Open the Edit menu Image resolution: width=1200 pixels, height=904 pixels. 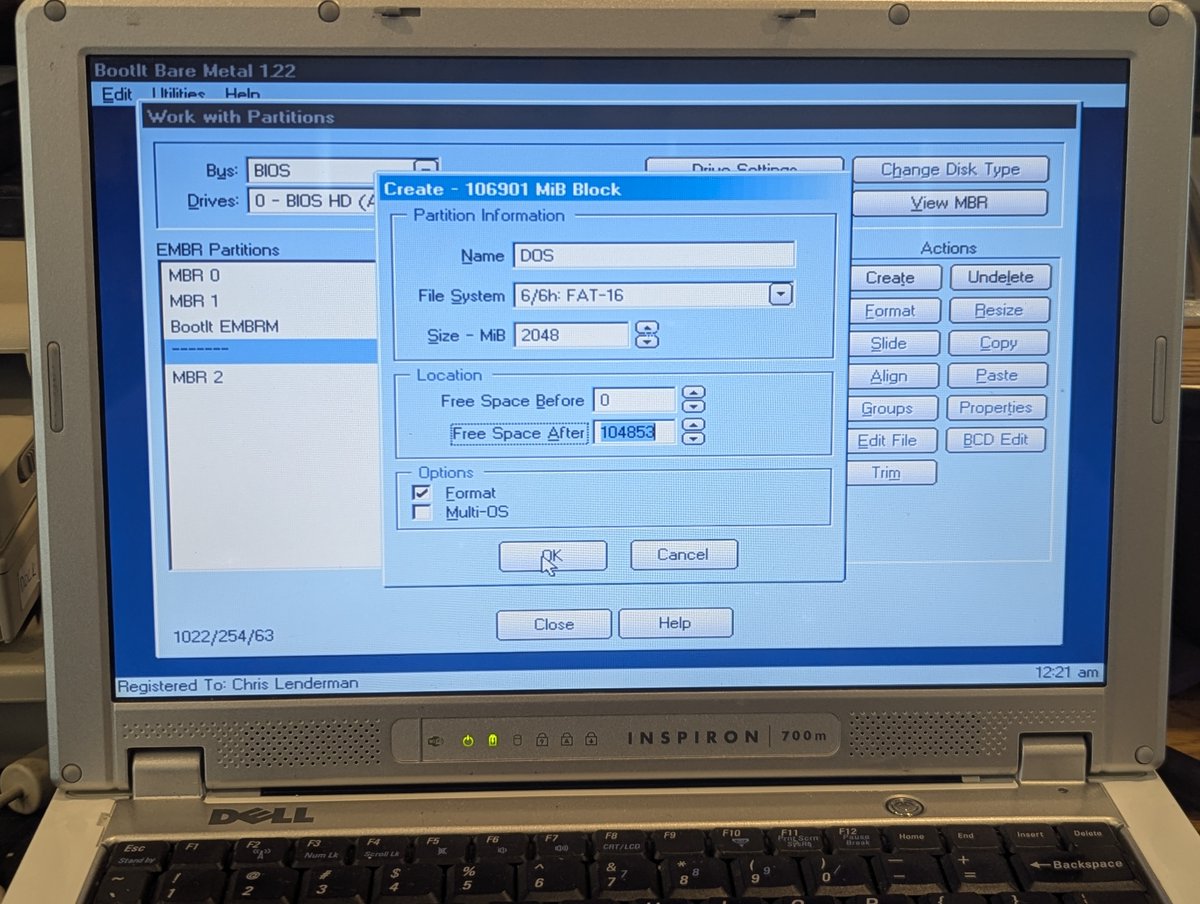(117, 94)
